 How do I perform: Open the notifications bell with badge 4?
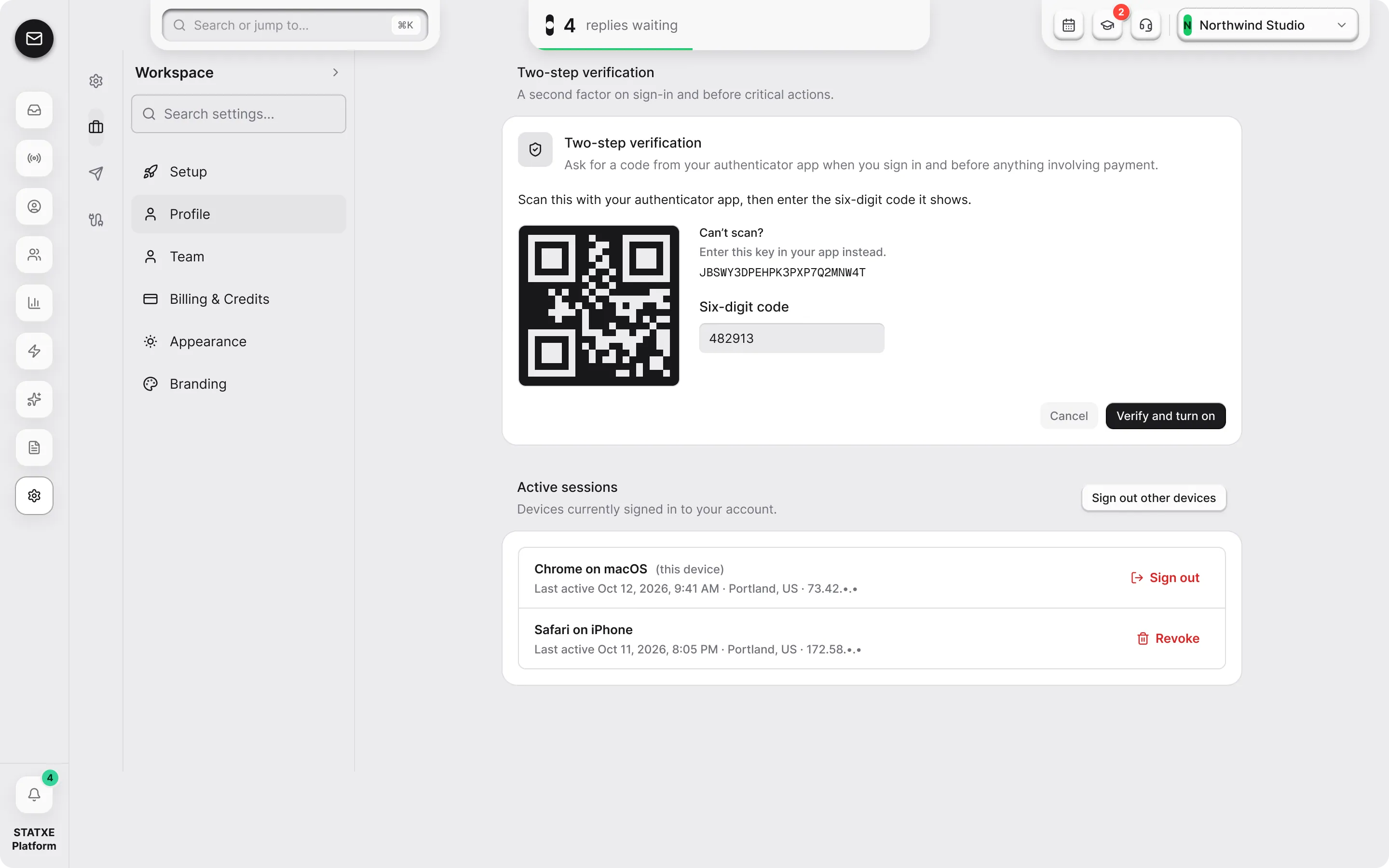point(34,795)
